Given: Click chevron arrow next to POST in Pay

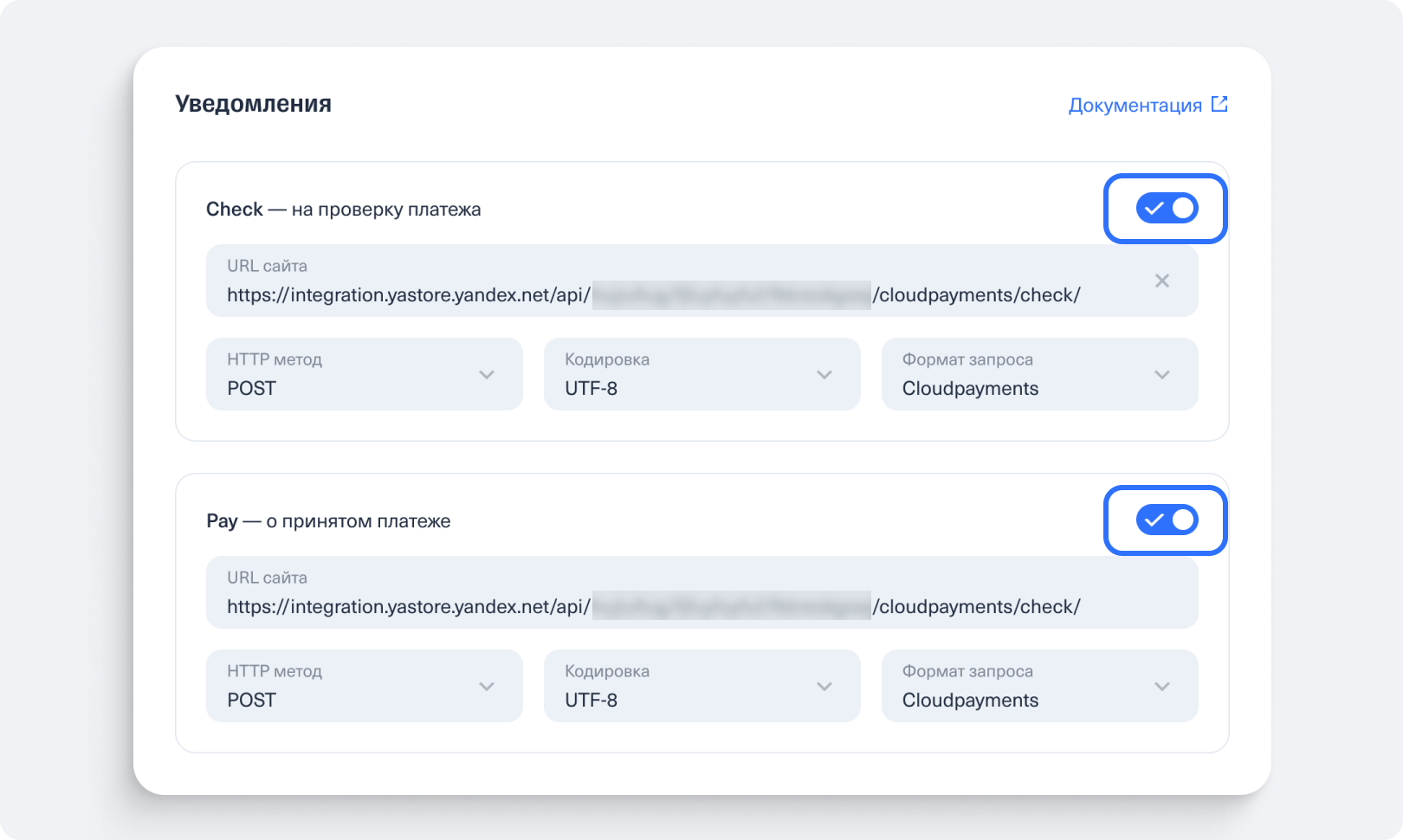Looking at the screenshot, I should [x=487, y=687].
